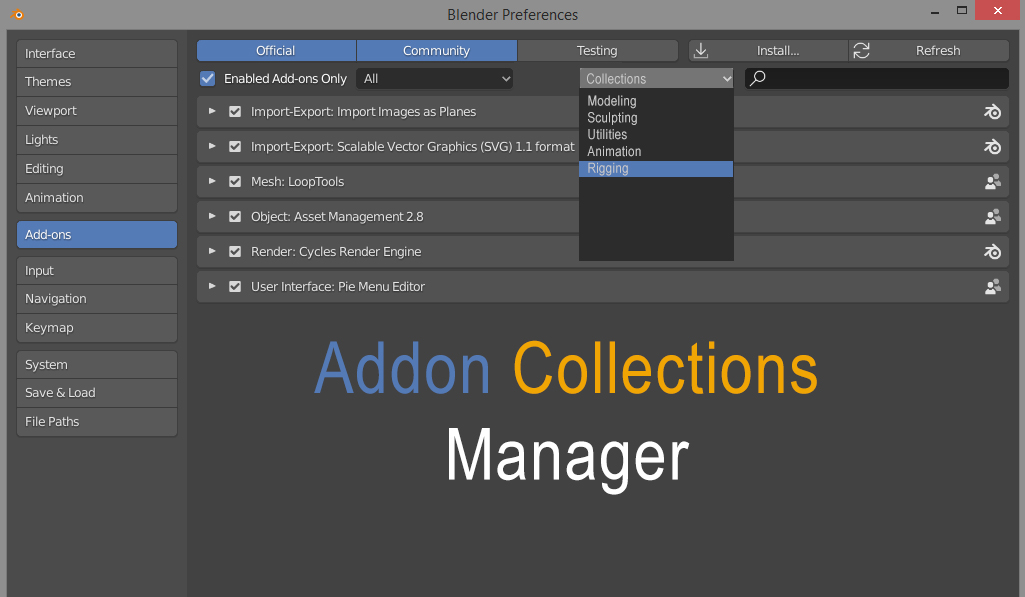Enable the Testing support level filter
Viewport: 1025px width, 597px height.
[597, 50]
